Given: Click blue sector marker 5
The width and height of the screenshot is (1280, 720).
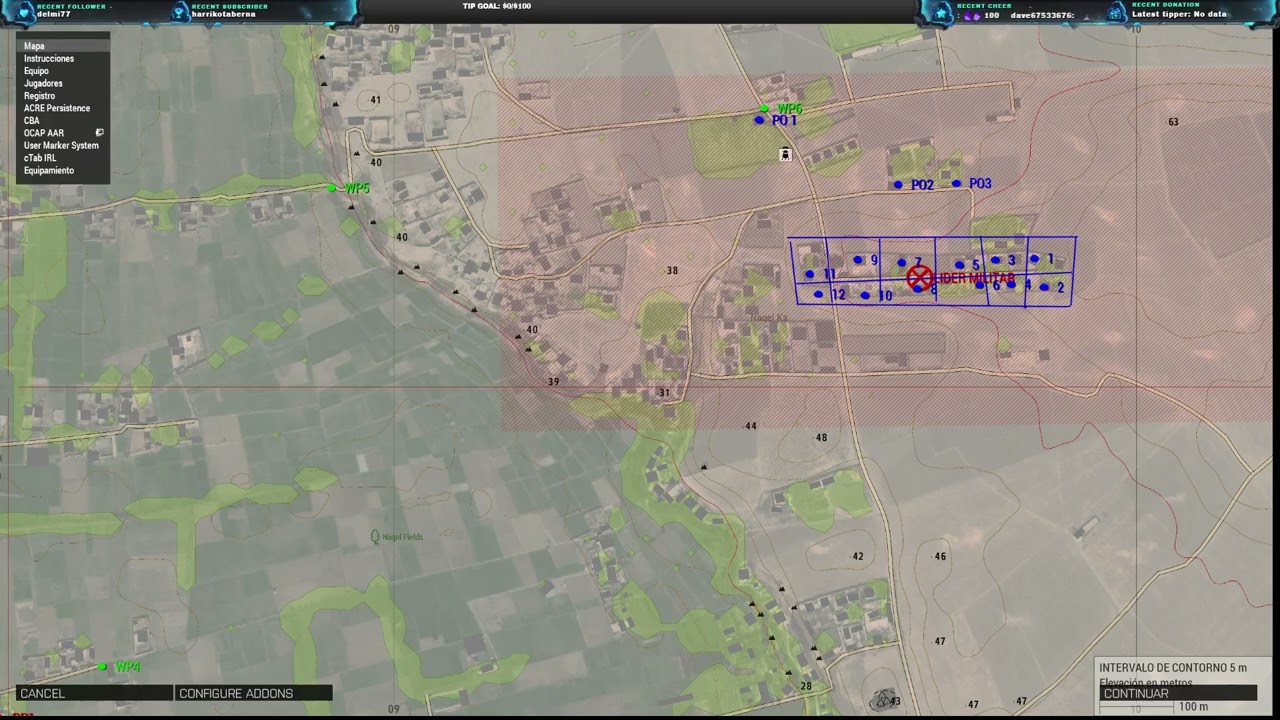Looking at the screenshot, I should (x=959, y=265).
